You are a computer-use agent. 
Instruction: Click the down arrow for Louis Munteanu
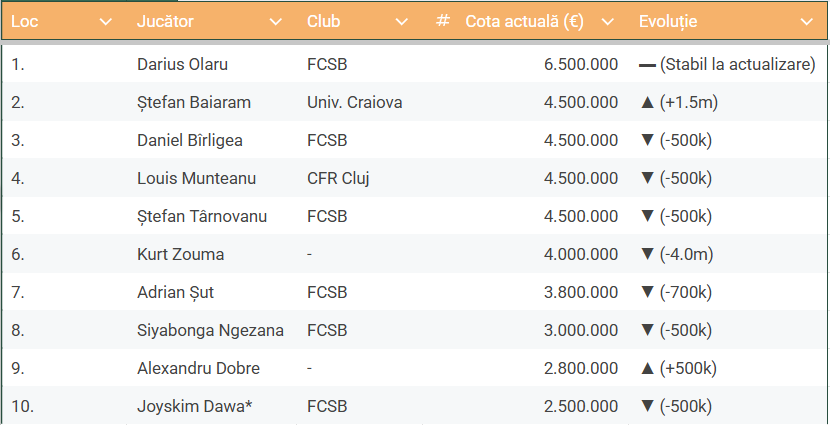coord(646,178)
